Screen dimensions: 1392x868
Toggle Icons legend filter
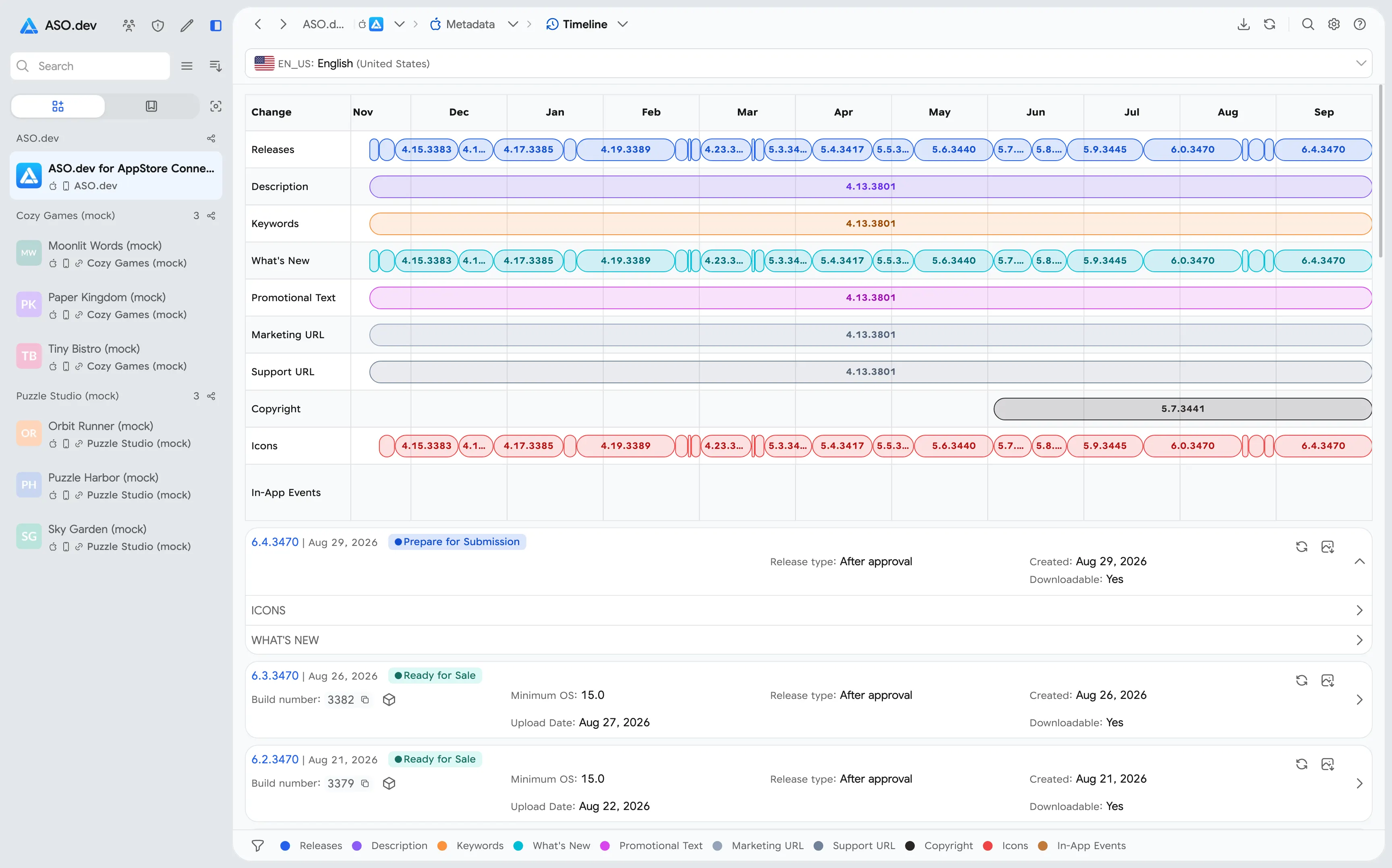click(1005, 845)
